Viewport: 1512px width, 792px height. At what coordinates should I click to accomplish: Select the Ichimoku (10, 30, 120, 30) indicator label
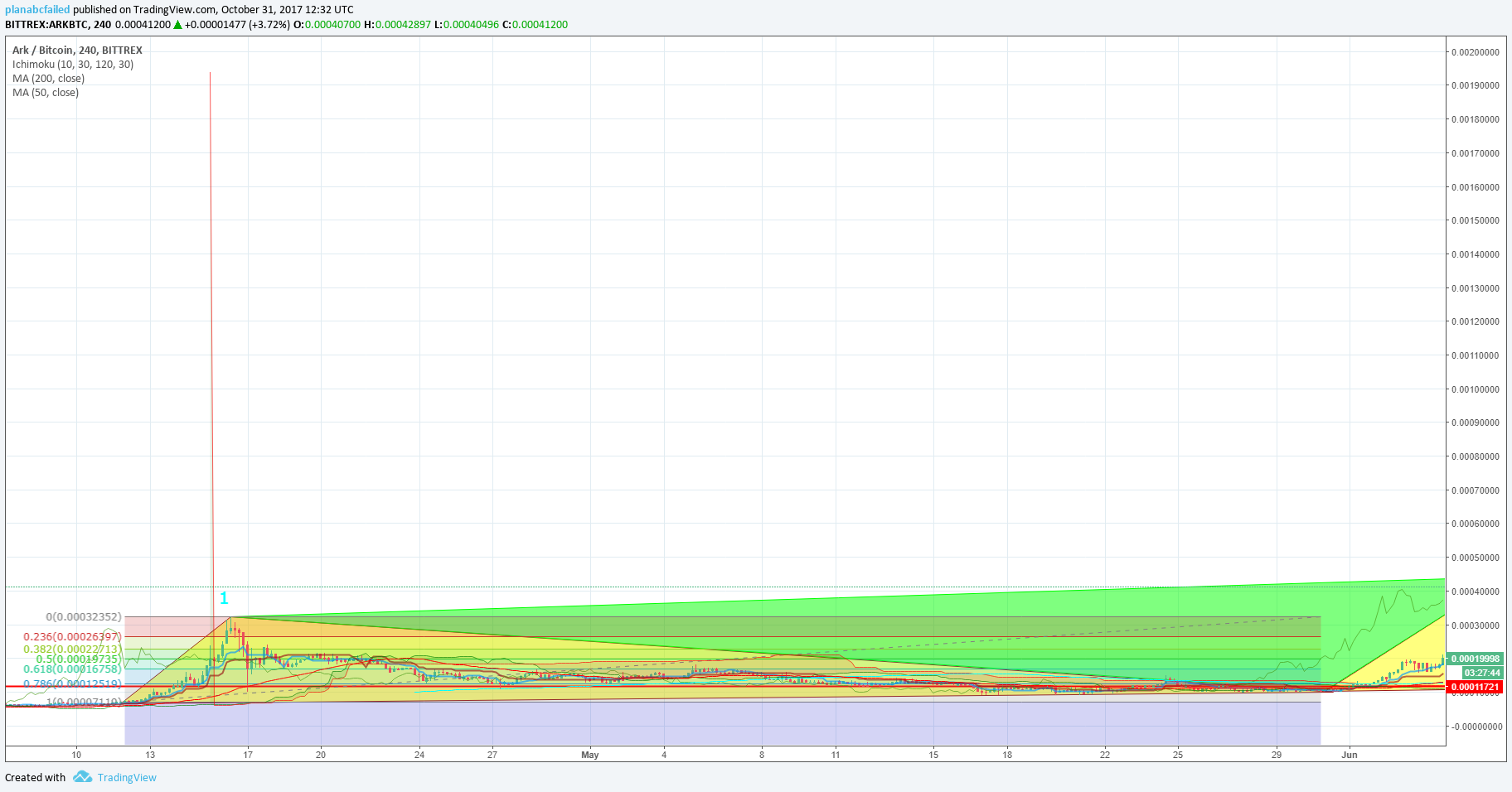pyautogui.click(x=73, y=65)
